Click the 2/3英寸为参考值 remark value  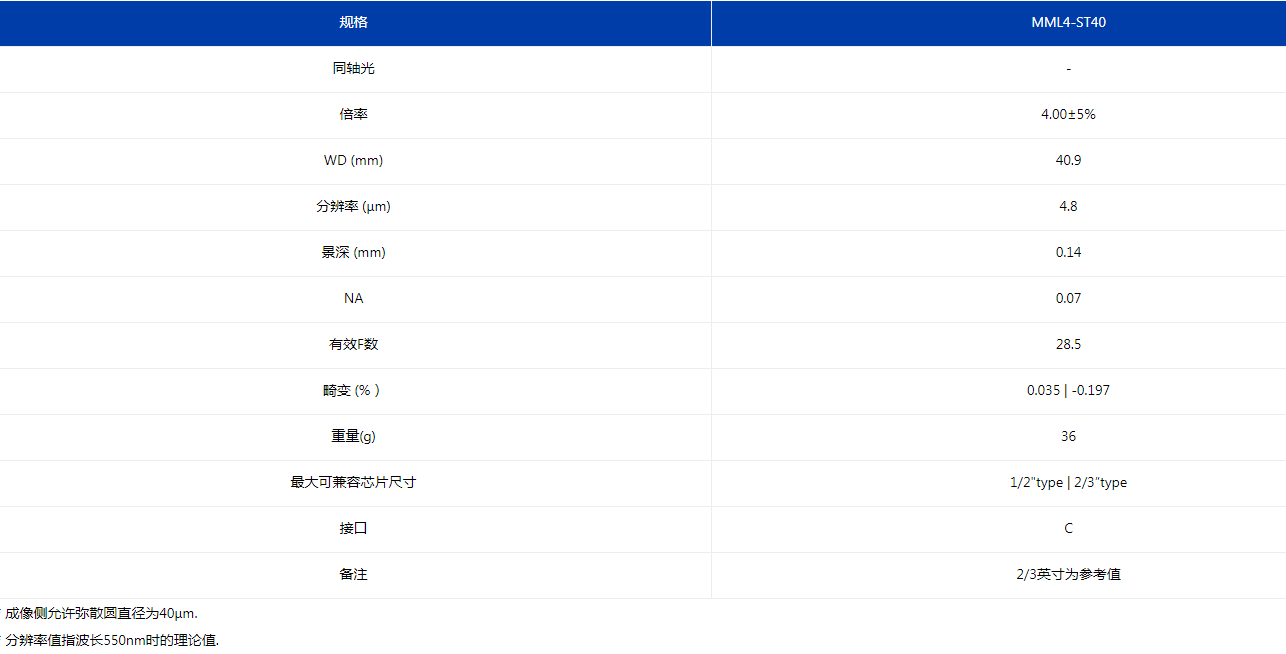[1068, 575]
